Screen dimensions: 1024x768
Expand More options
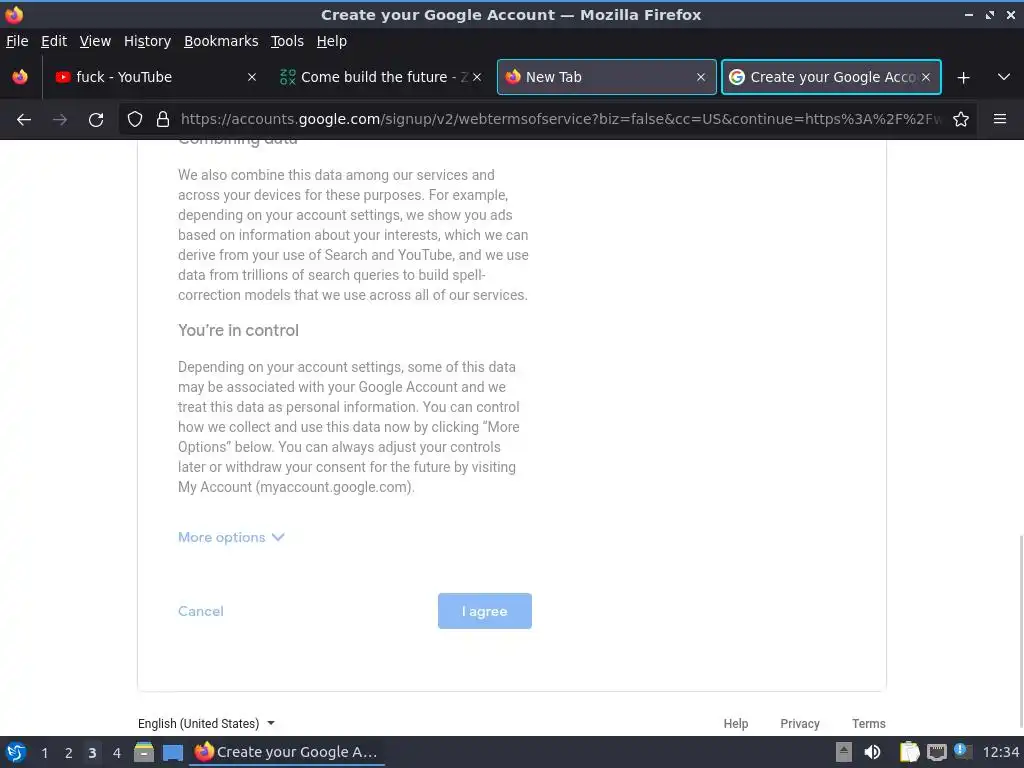pyautogui.click(x=231, y=537)
